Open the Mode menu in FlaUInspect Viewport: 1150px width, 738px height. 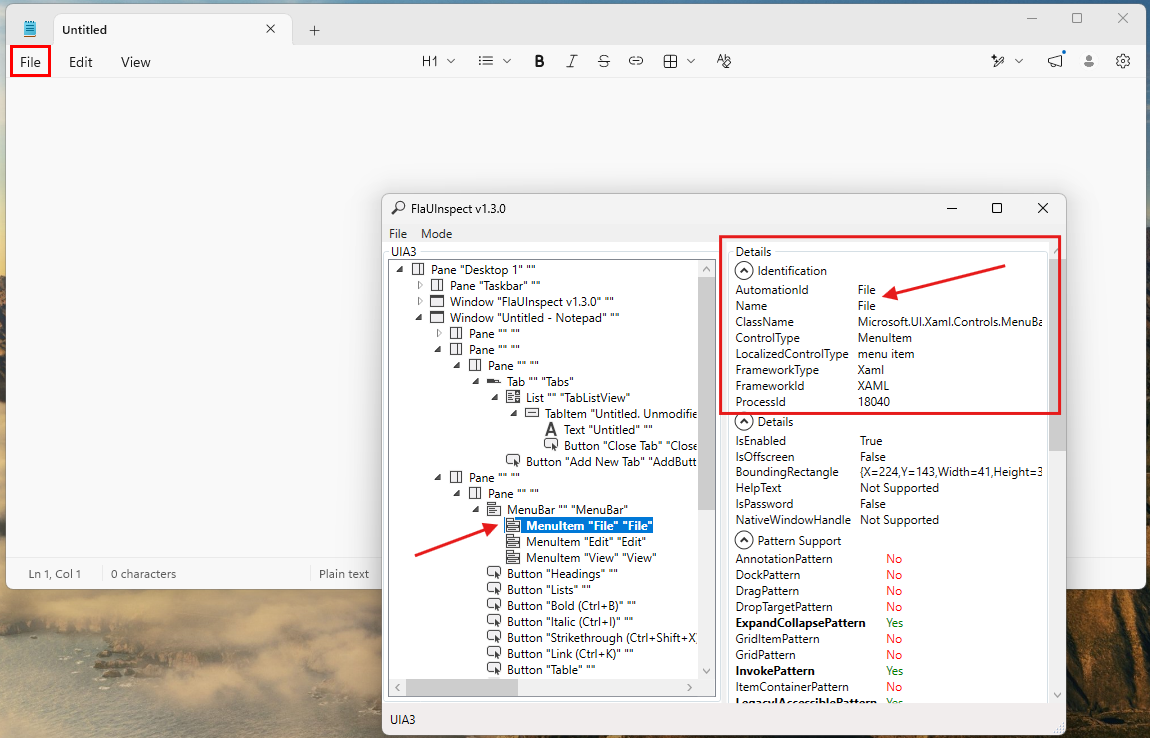pos(436,233)
